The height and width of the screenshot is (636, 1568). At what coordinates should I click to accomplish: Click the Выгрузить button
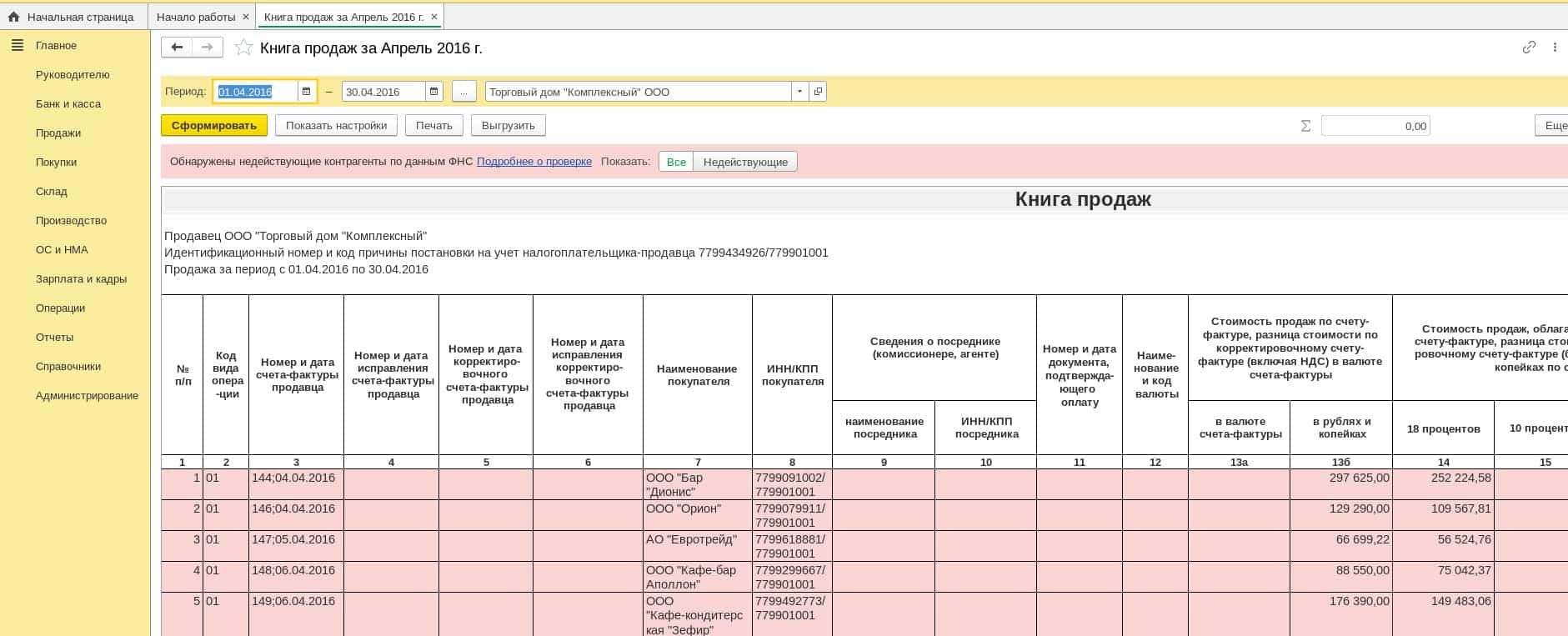tap(508, 126)
